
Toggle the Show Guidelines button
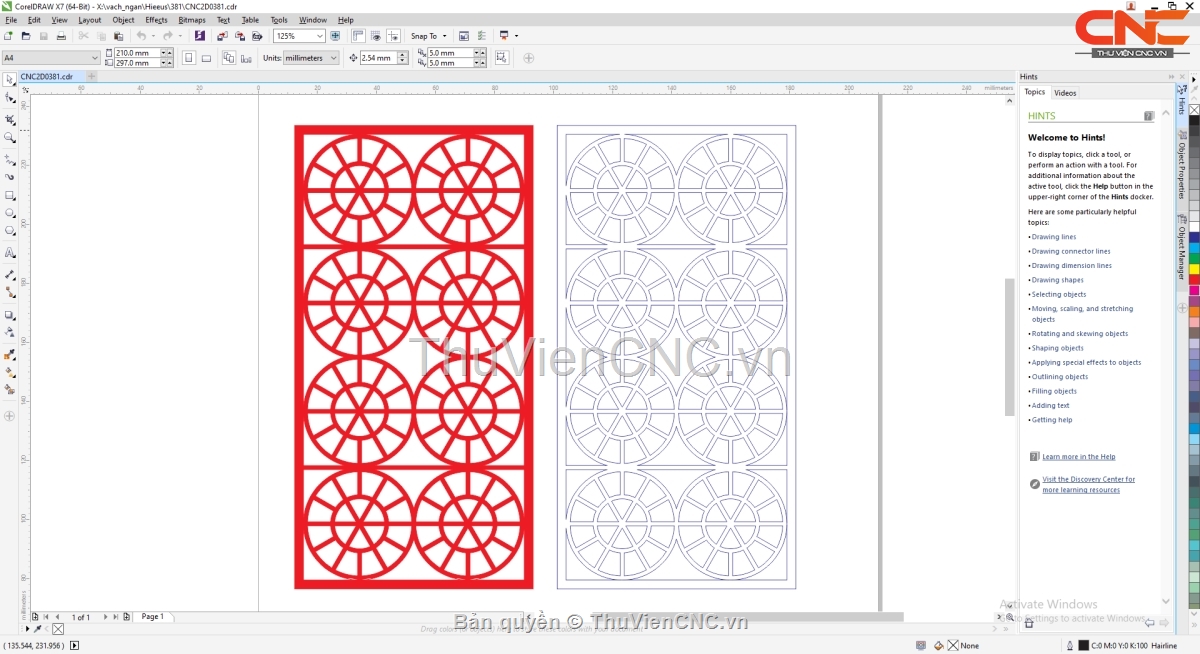click(x=391, y=36)
